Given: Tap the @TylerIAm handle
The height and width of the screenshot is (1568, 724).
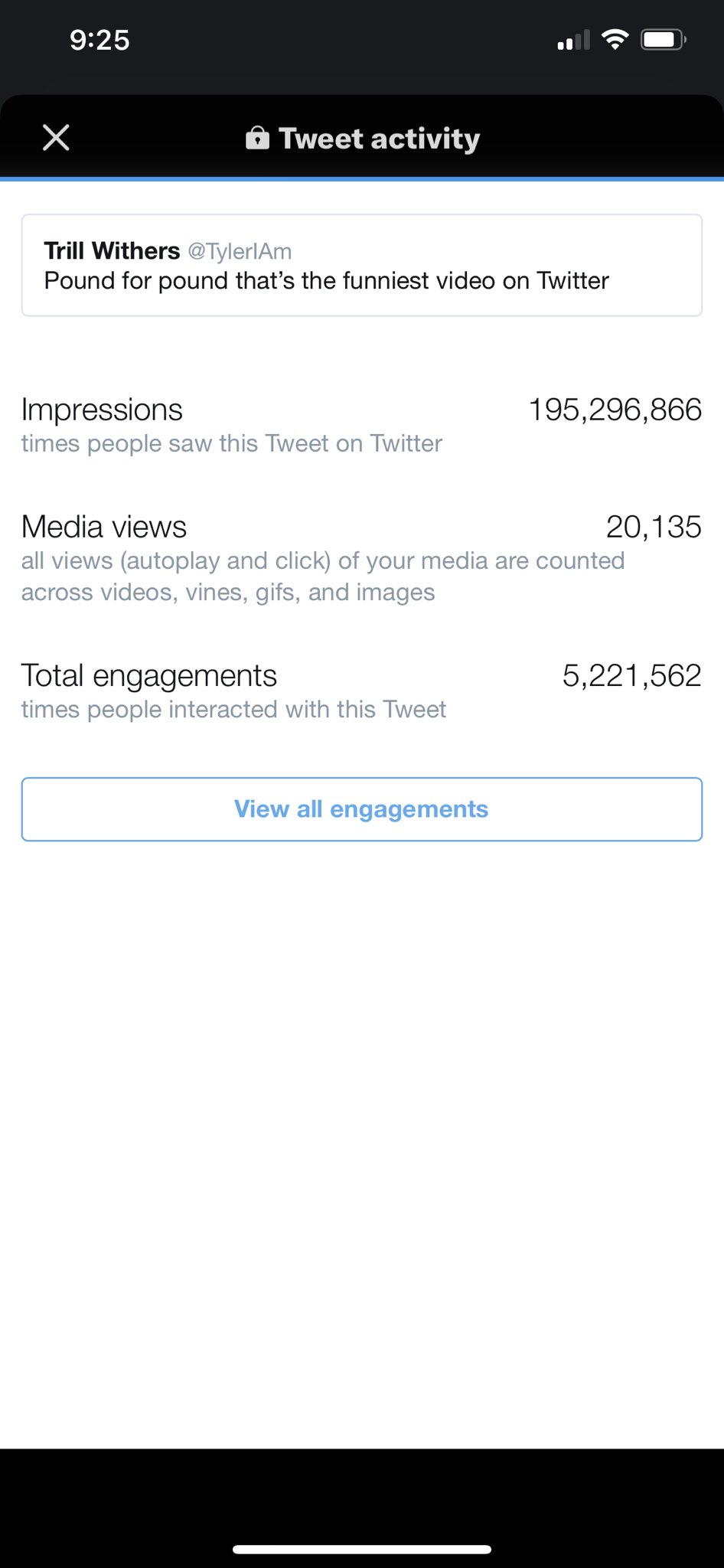Looking at the screenshot, I should [x=240, y=251].
